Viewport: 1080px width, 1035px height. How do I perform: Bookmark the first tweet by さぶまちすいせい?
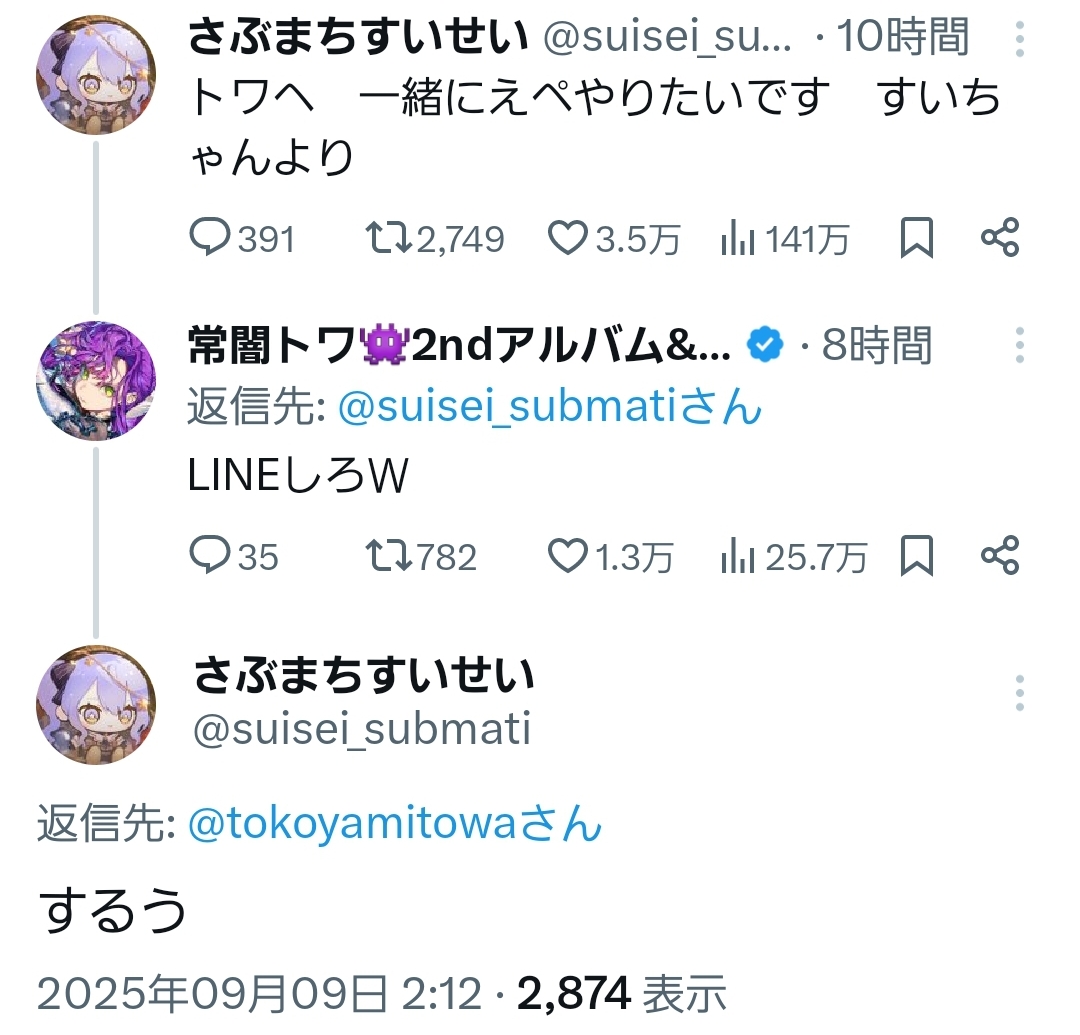[x=917, y=238]
